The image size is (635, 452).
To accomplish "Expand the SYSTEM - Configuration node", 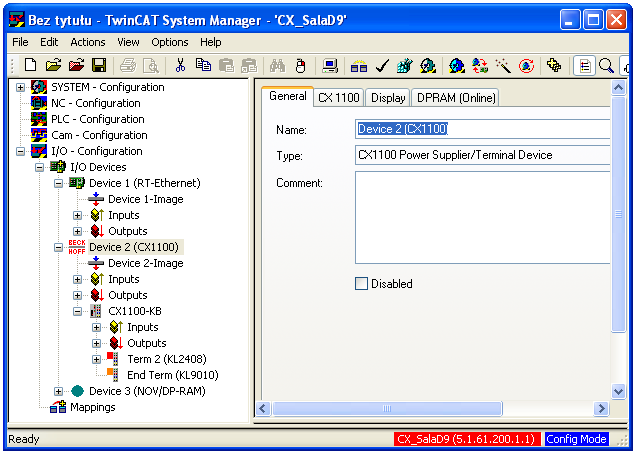I will (x=20, y=87).
